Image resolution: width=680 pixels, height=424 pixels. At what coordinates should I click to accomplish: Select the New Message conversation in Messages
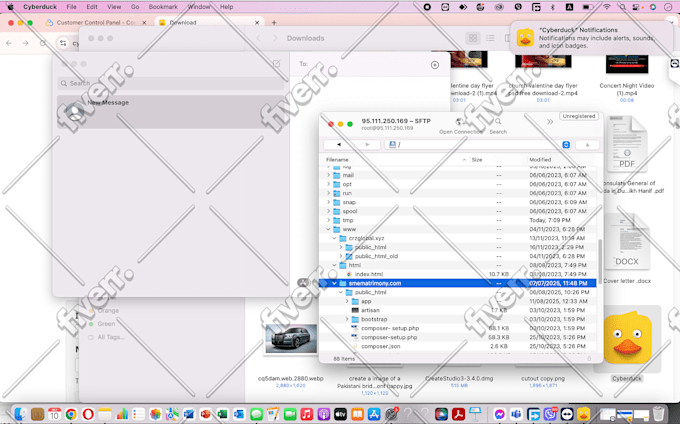(170, 111)
